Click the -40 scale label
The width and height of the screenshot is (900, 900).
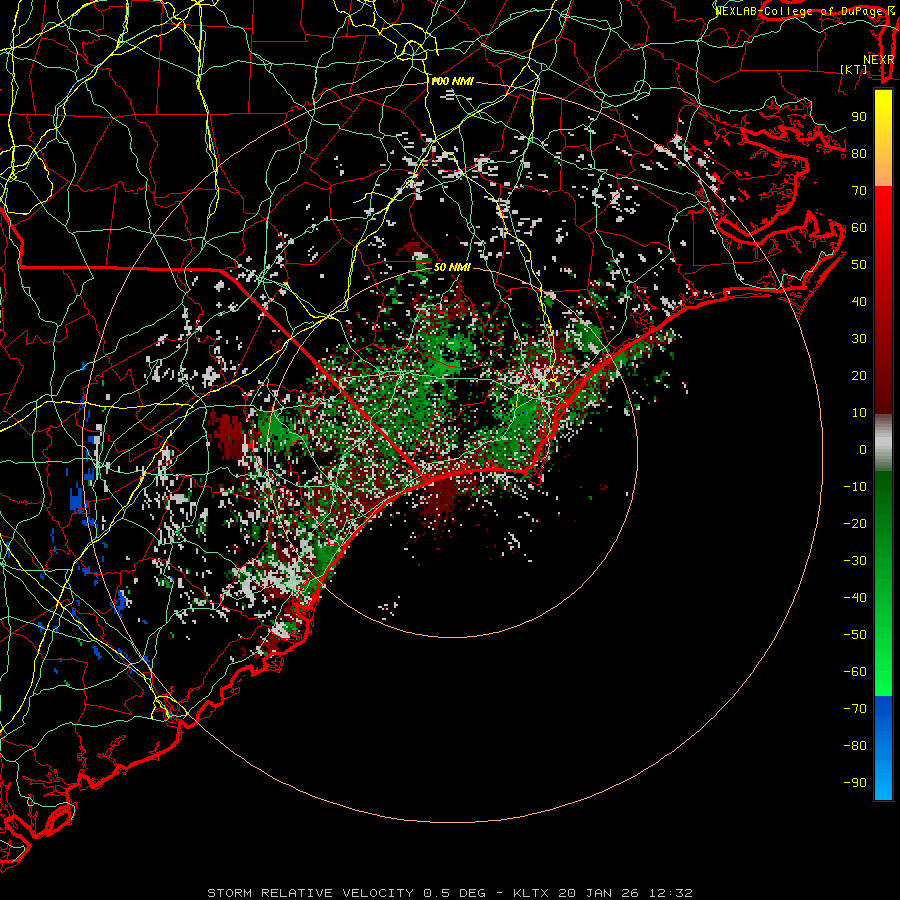point(855,598)
